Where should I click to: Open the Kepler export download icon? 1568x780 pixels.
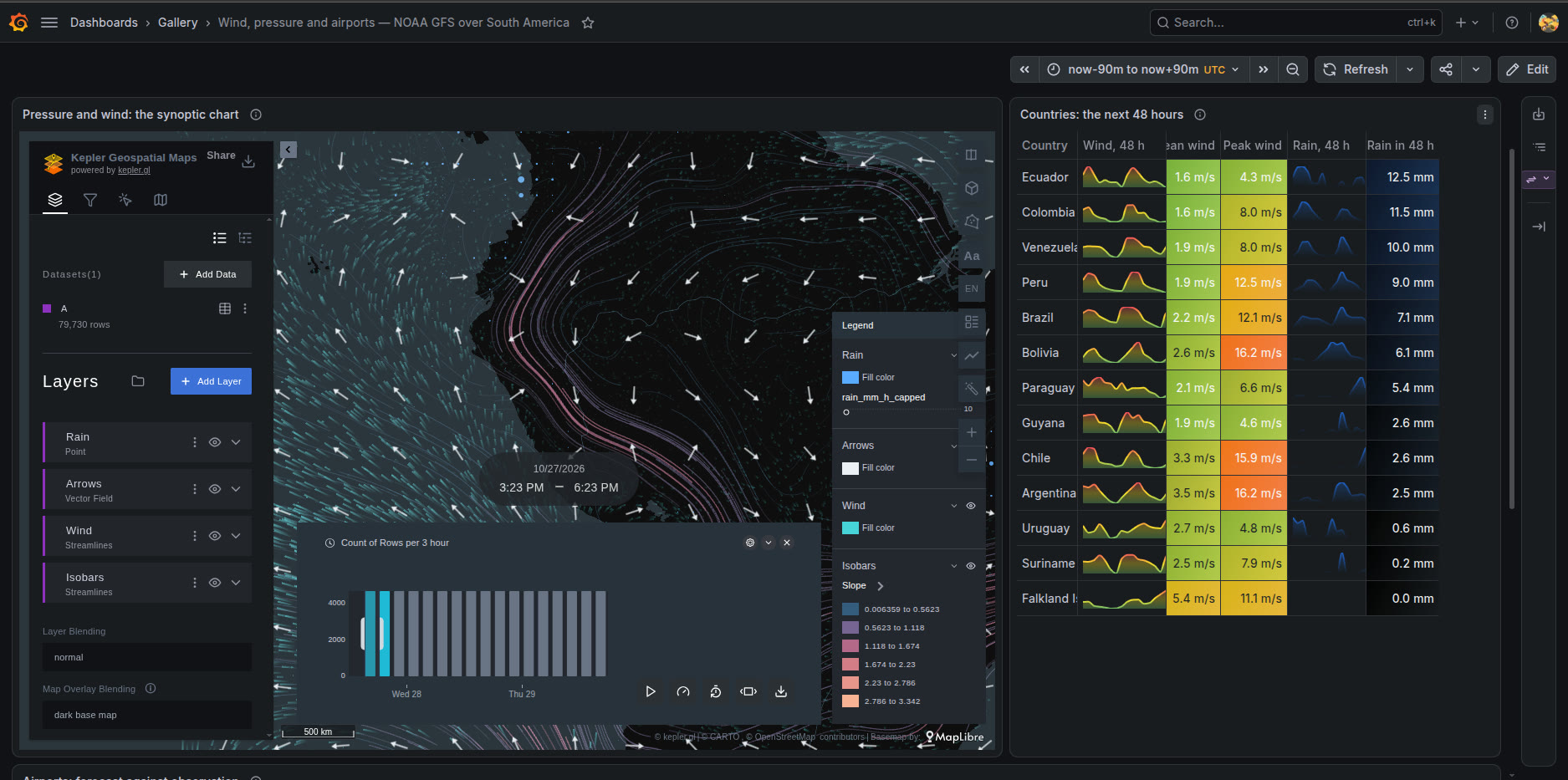click(248, 161)
